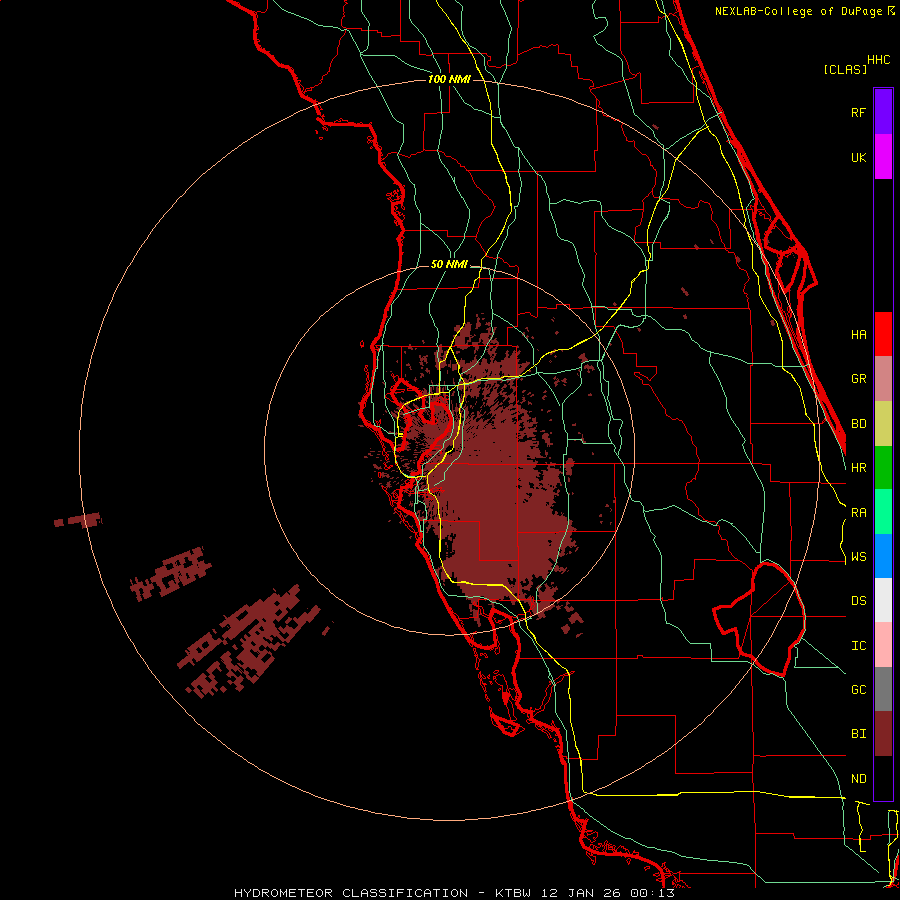Click the WS legend label
Image resolution: width=900 pixels, height=900 pixels.
click(x=858, y=557)
